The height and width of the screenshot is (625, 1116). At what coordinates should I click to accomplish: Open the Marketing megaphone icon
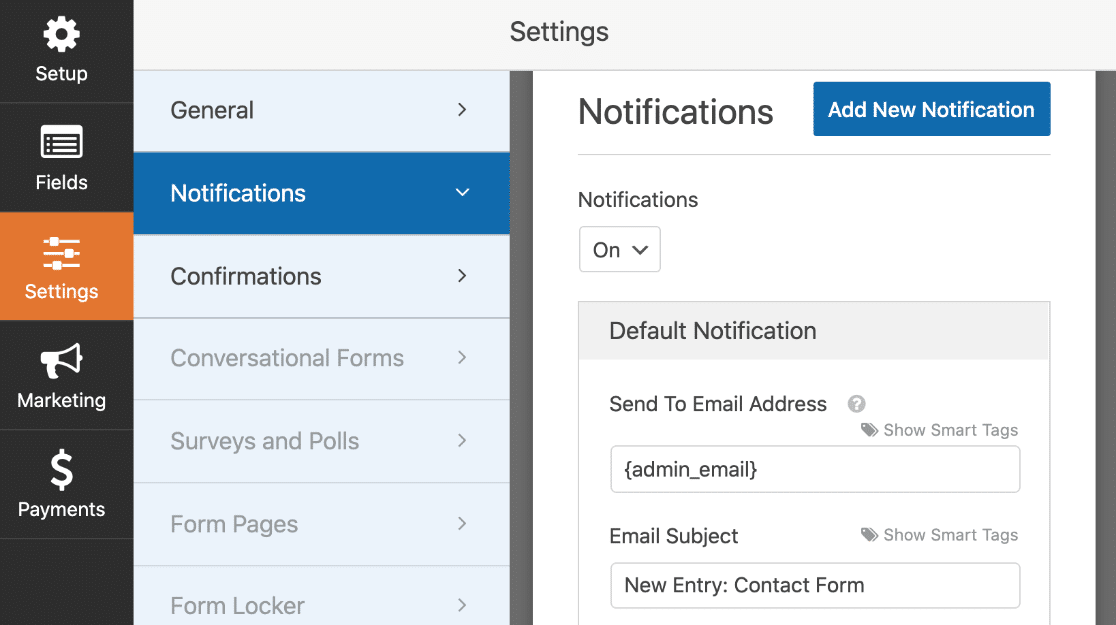coord(61,362)
